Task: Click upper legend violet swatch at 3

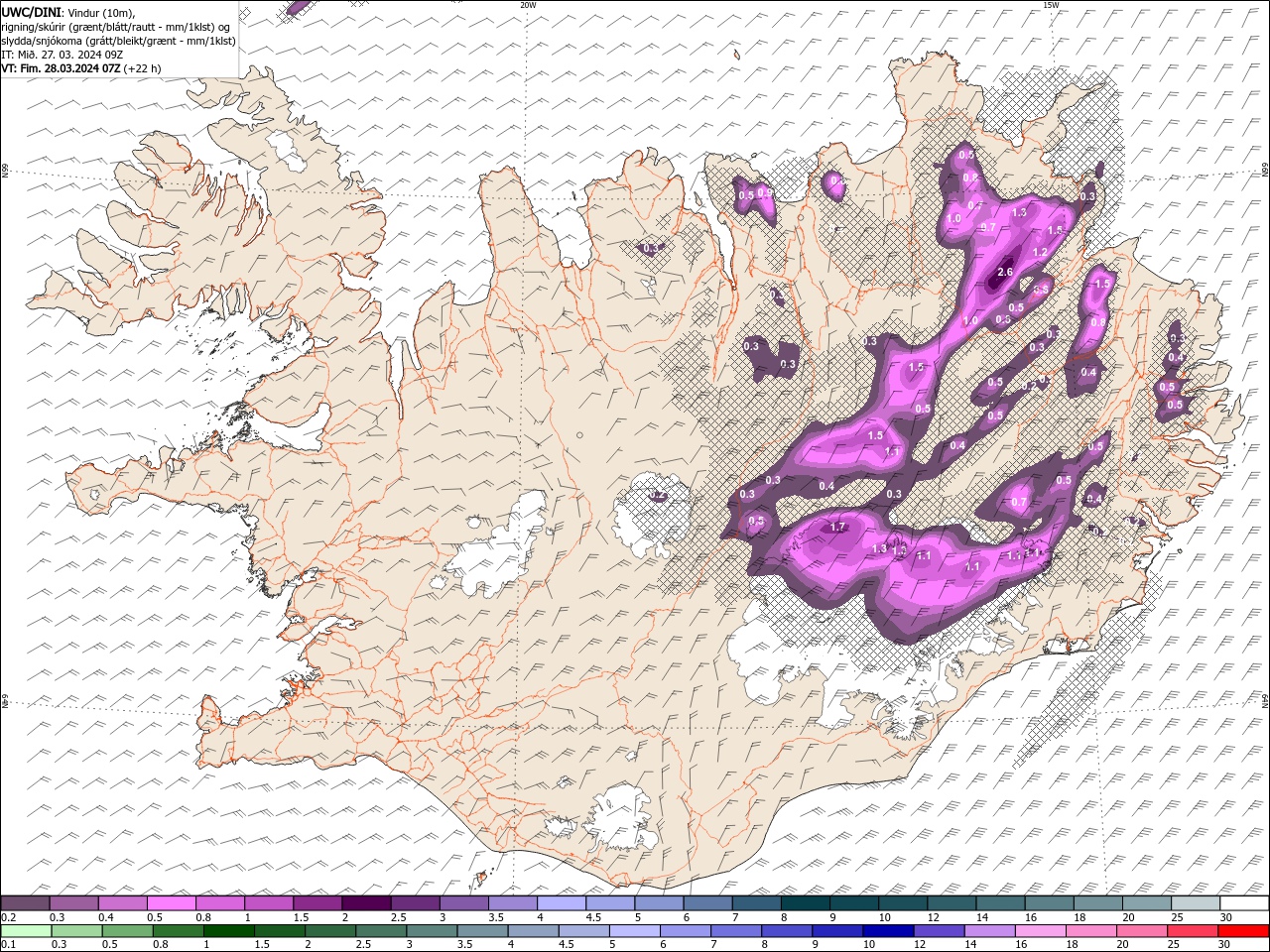Action: click(462, 903)
